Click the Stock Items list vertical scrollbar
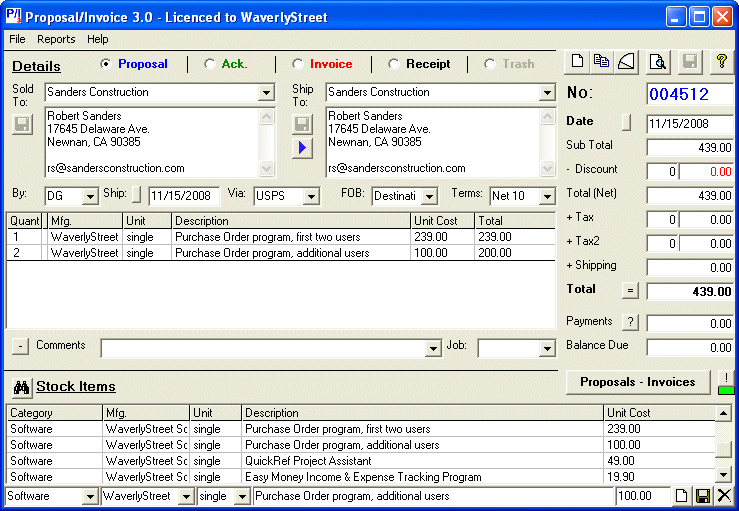The height and width of the screenshot is (511, 739). point(723,445)
